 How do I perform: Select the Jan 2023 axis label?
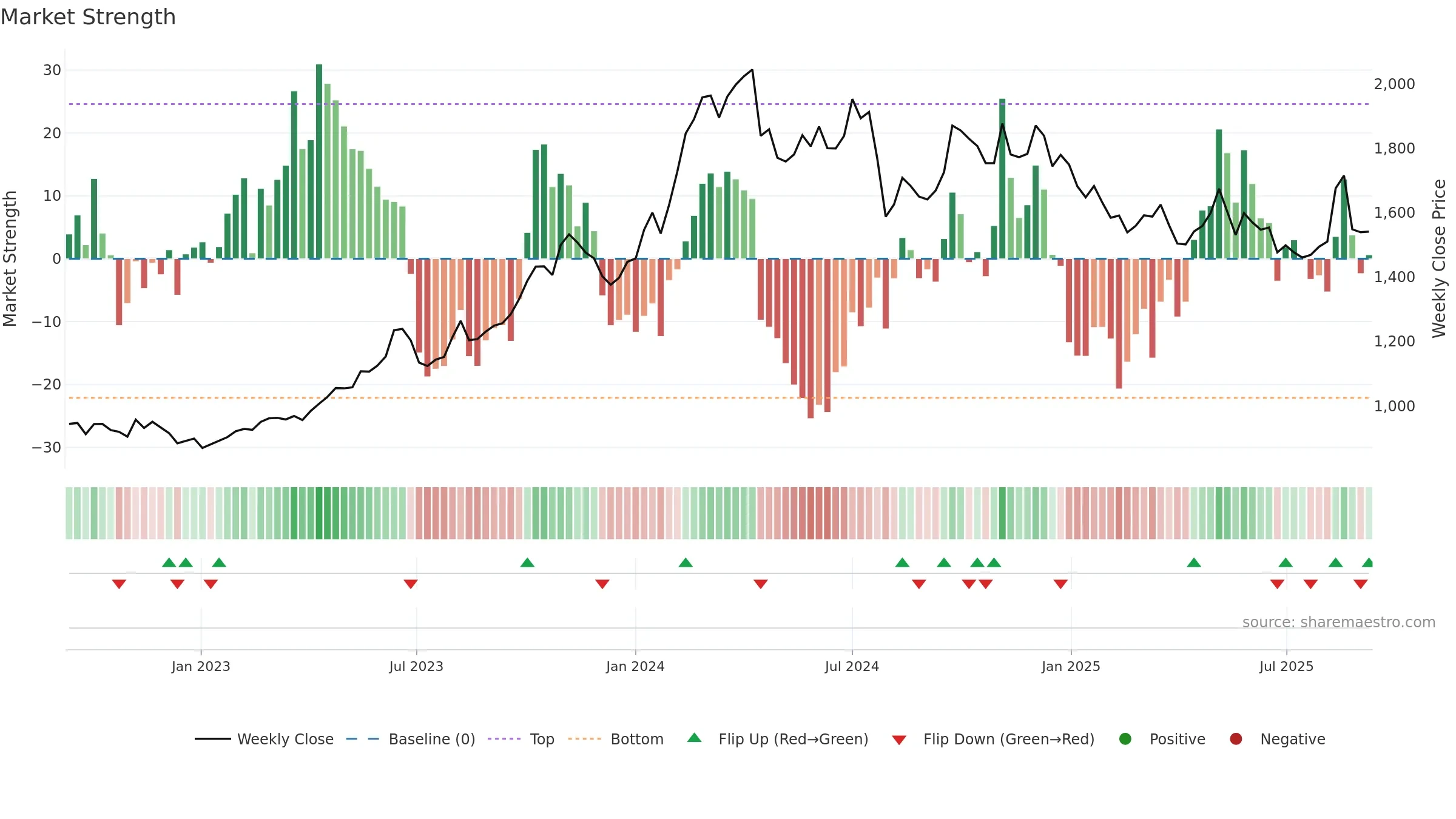point(201,666)
